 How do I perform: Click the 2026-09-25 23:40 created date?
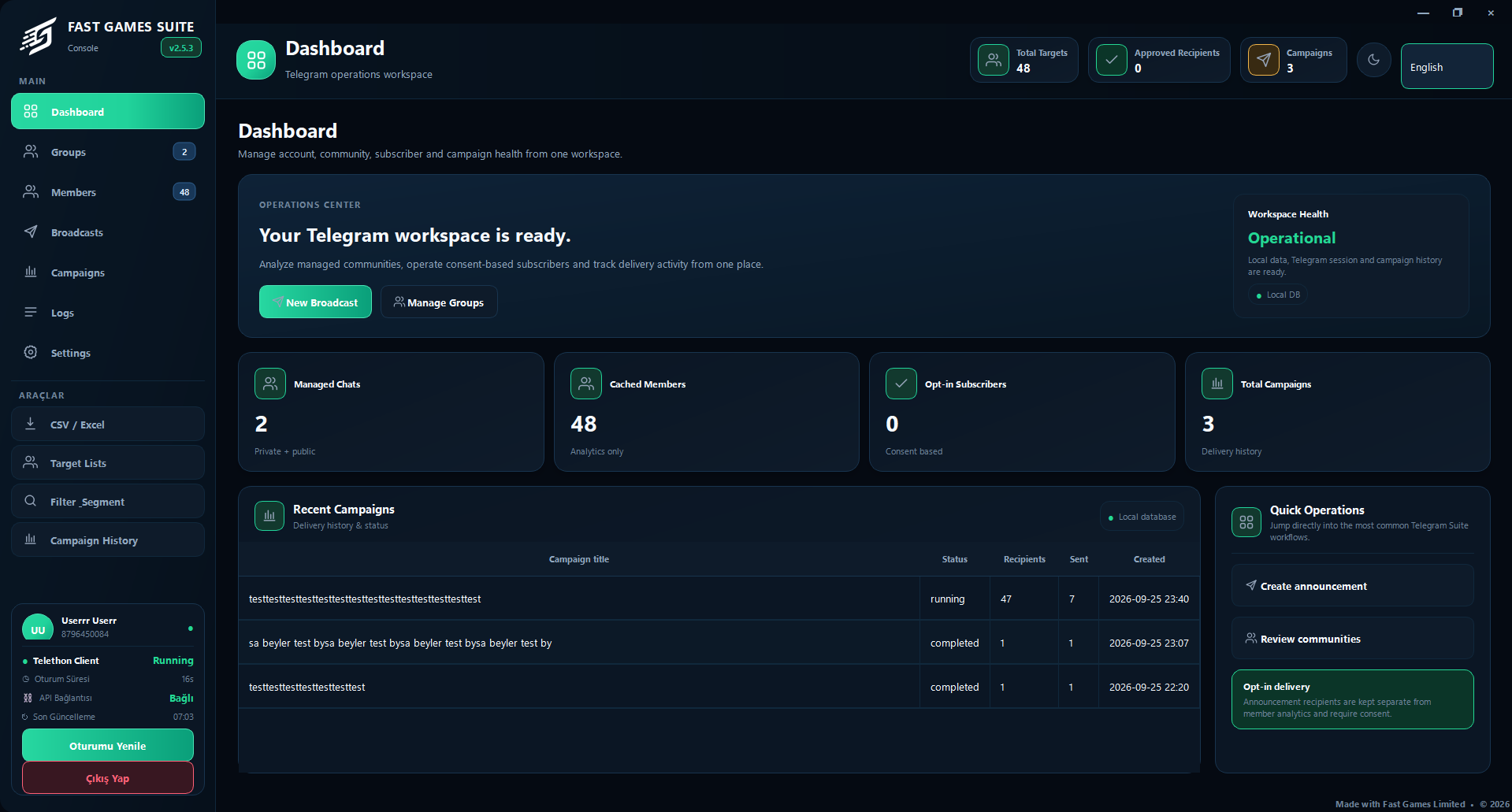coord(1149,599)
